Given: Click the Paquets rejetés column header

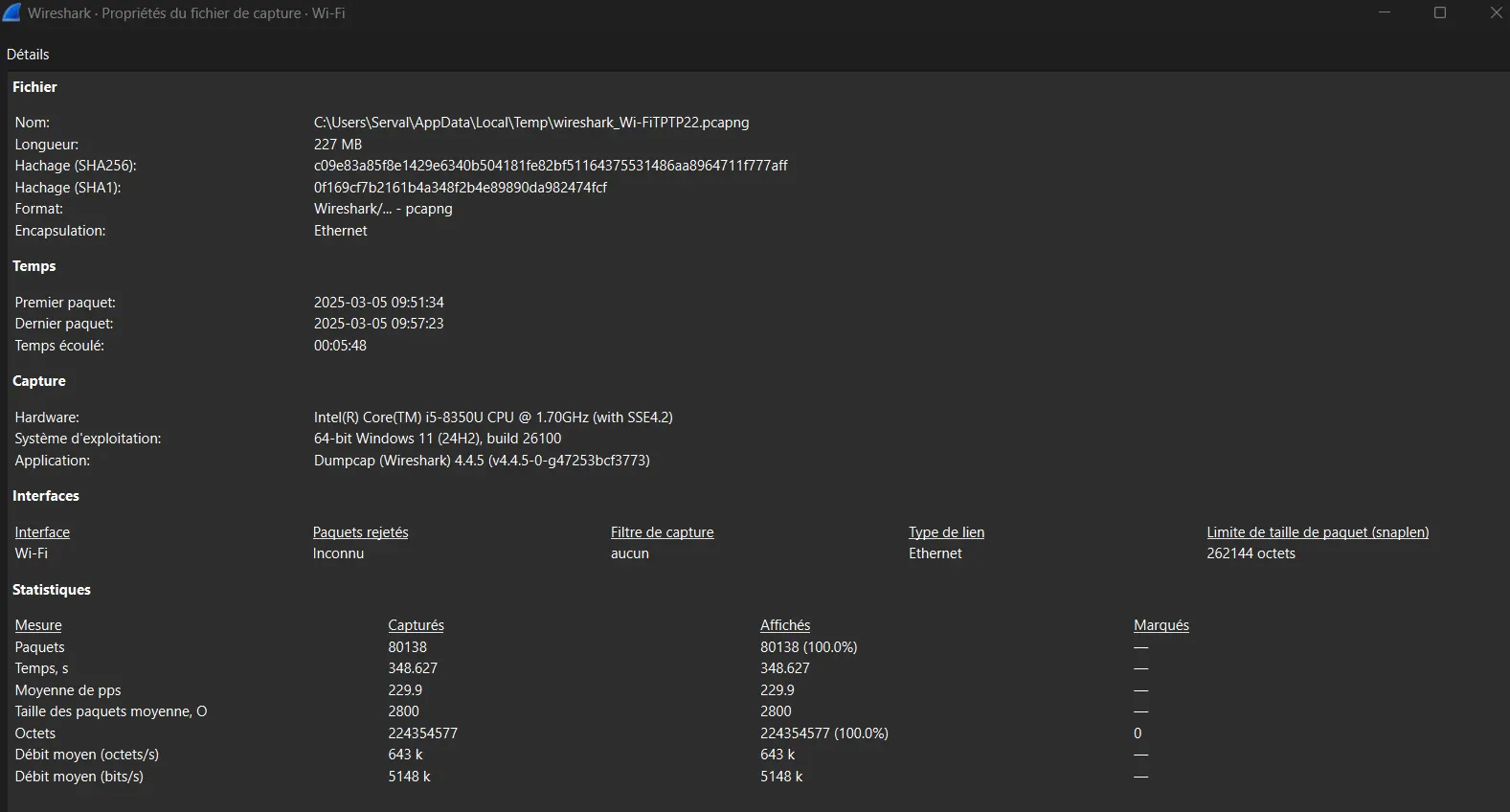Looking at the screenshot, I should (x=360, y=532).
